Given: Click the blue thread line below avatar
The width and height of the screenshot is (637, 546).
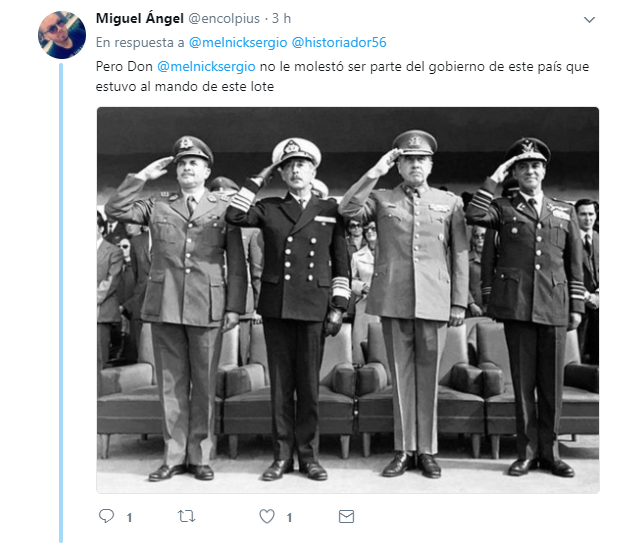Looking at the screenshot, I should pyautogui.click(x=61, y=303).
